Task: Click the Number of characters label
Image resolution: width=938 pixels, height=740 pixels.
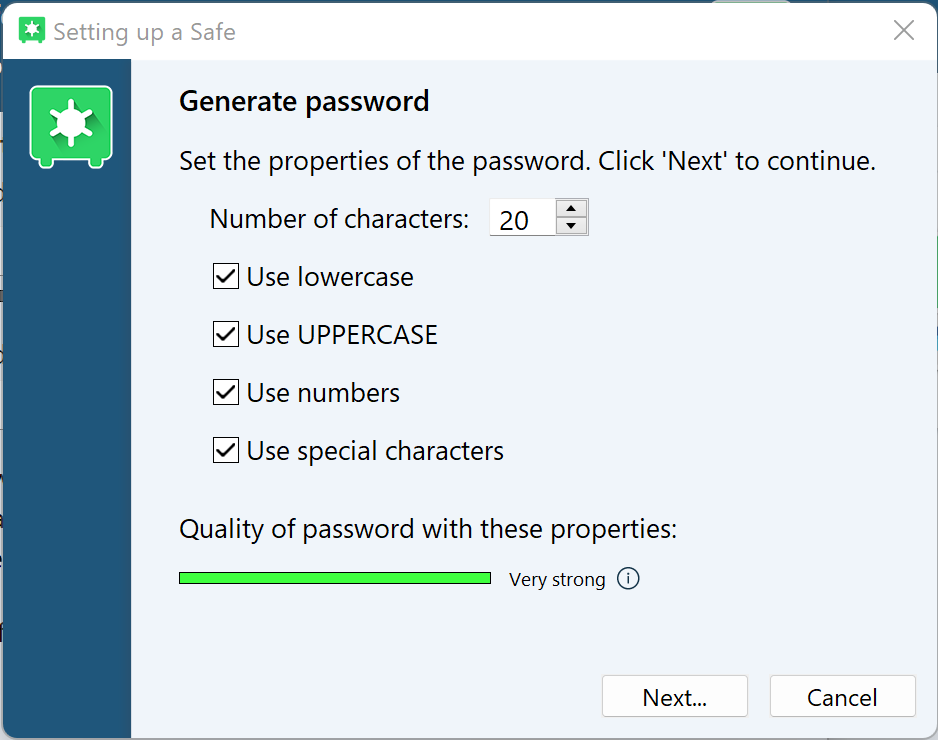Action: click(339, 219)
